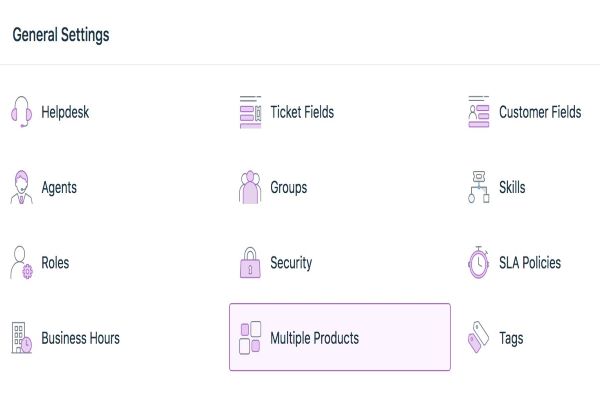Click the Customer Fields icon
600x400 pixels.
479,112
